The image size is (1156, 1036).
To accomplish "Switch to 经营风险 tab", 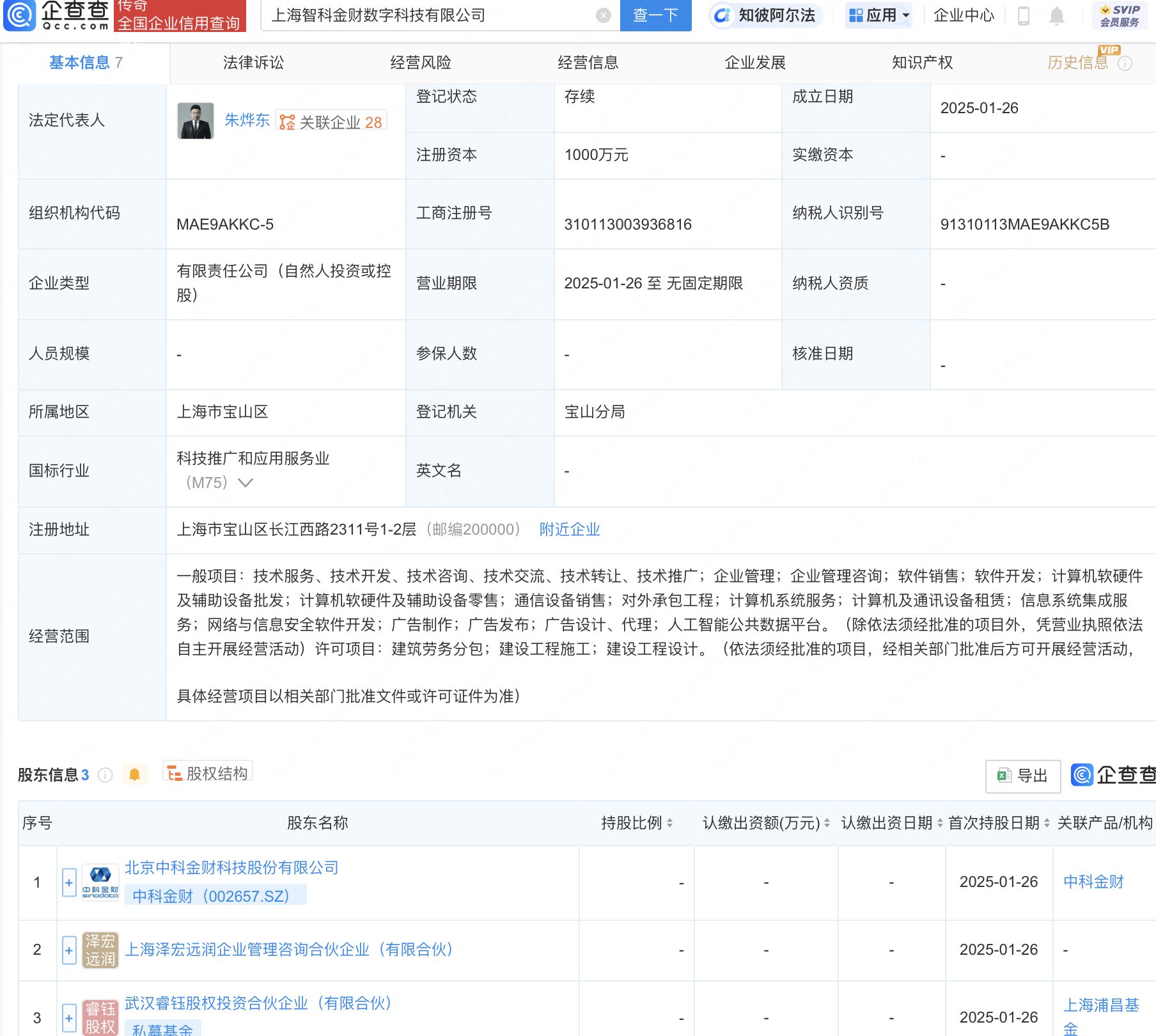I will click(421, 63).
